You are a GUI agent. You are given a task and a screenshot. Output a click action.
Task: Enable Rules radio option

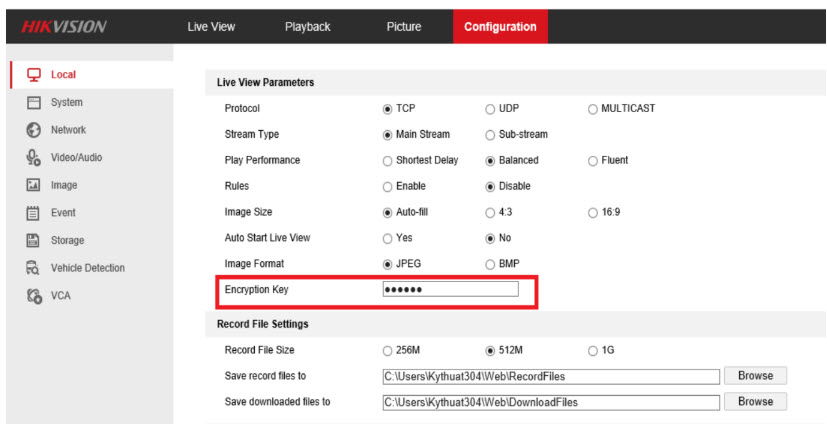tap(388, 186)
